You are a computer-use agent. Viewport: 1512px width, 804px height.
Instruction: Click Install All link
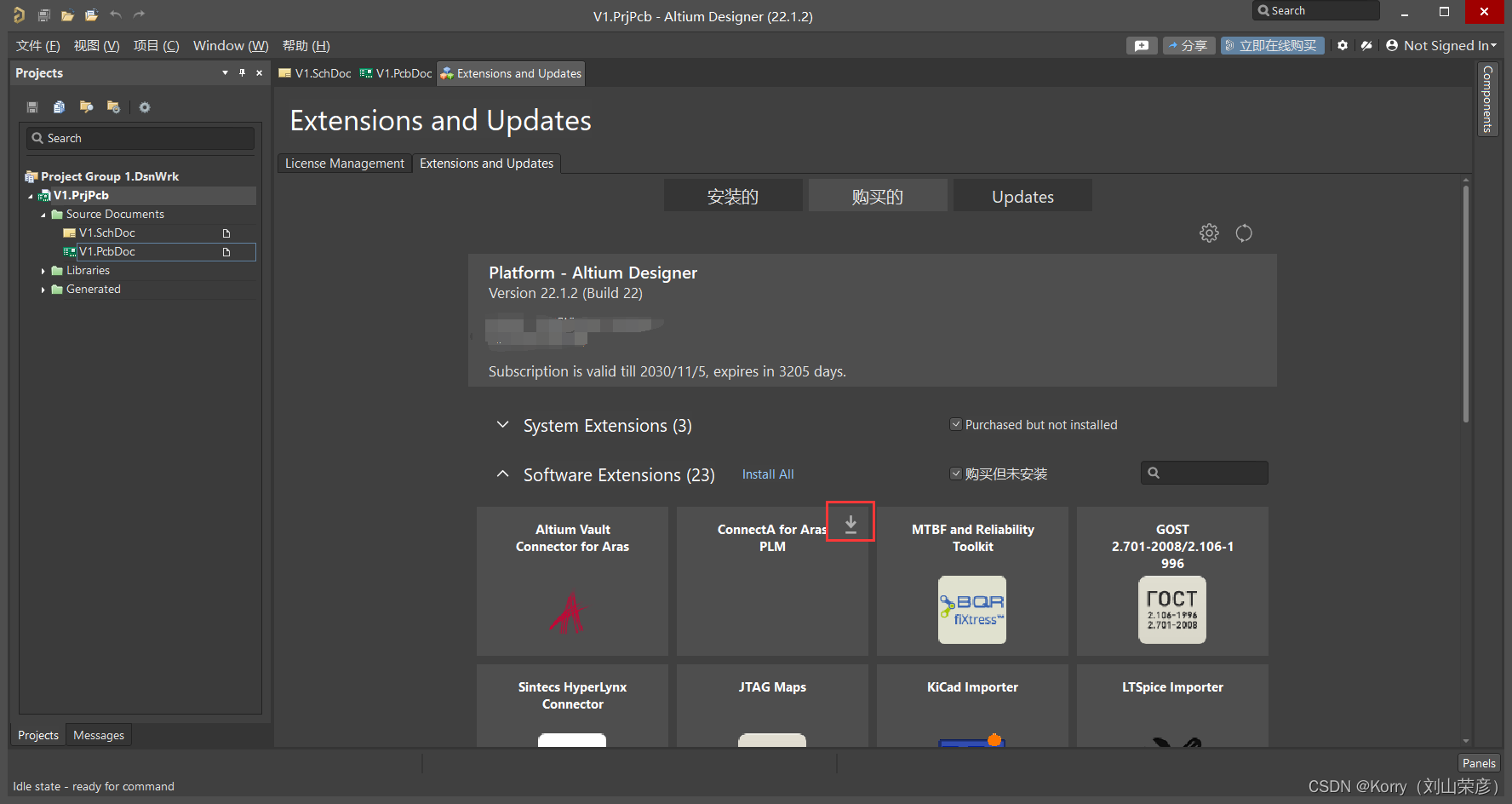[x=768, y=474]
